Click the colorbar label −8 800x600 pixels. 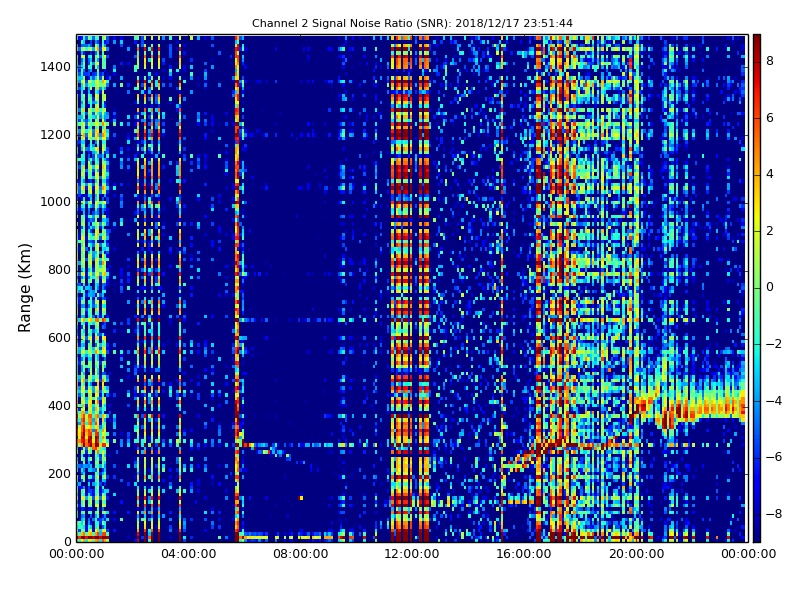[x=774, y=514]
